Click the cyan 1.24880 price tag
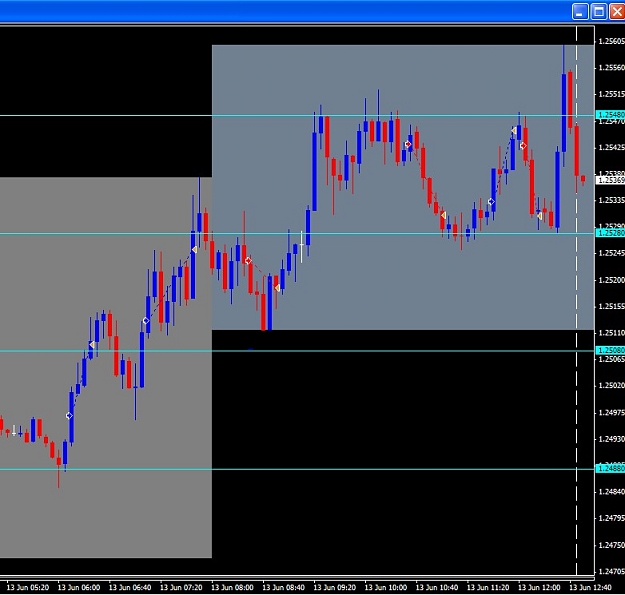The height and width of the screenshot is (595, 625). (611, 468)
